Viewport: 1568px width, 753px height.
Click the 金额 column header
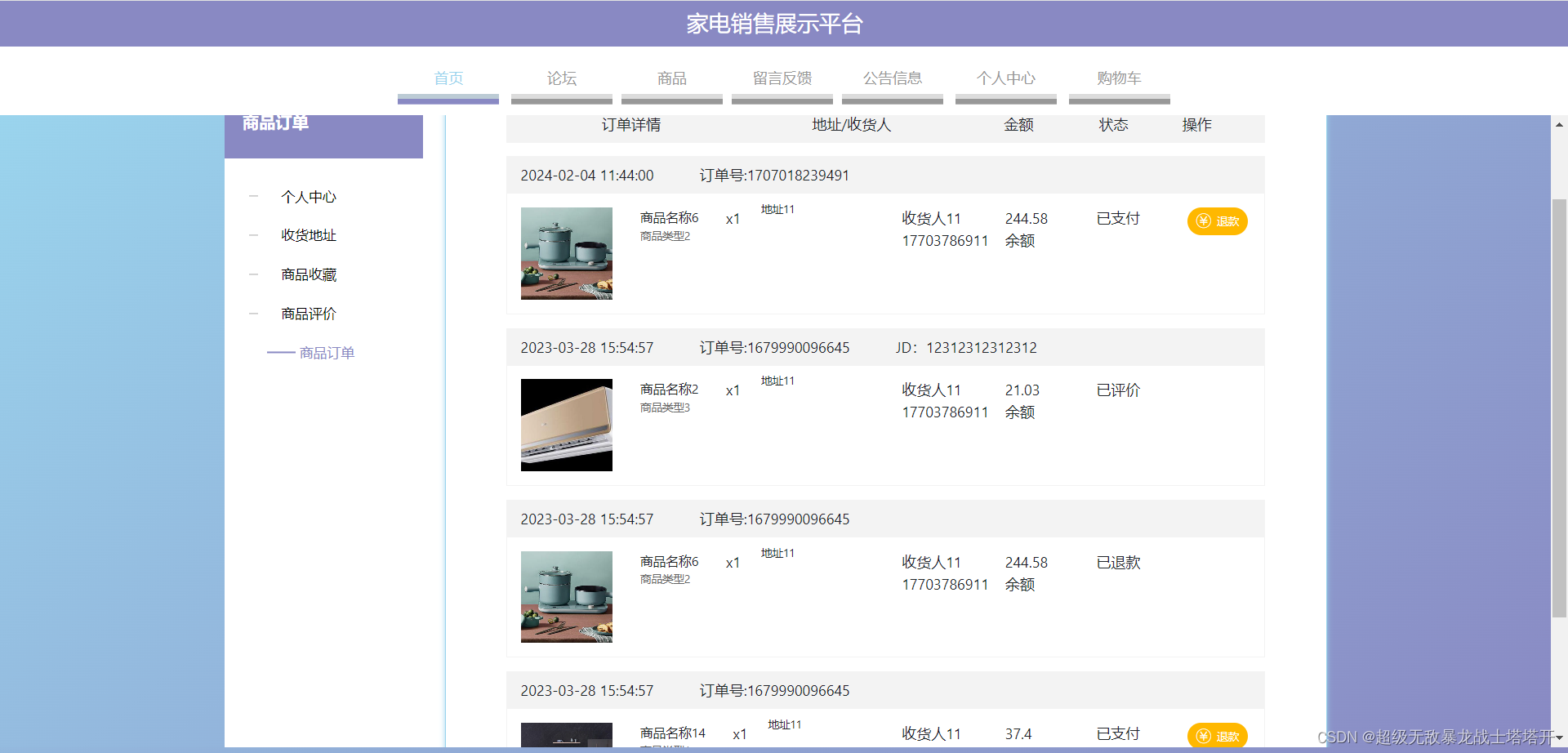(1019, 125)
